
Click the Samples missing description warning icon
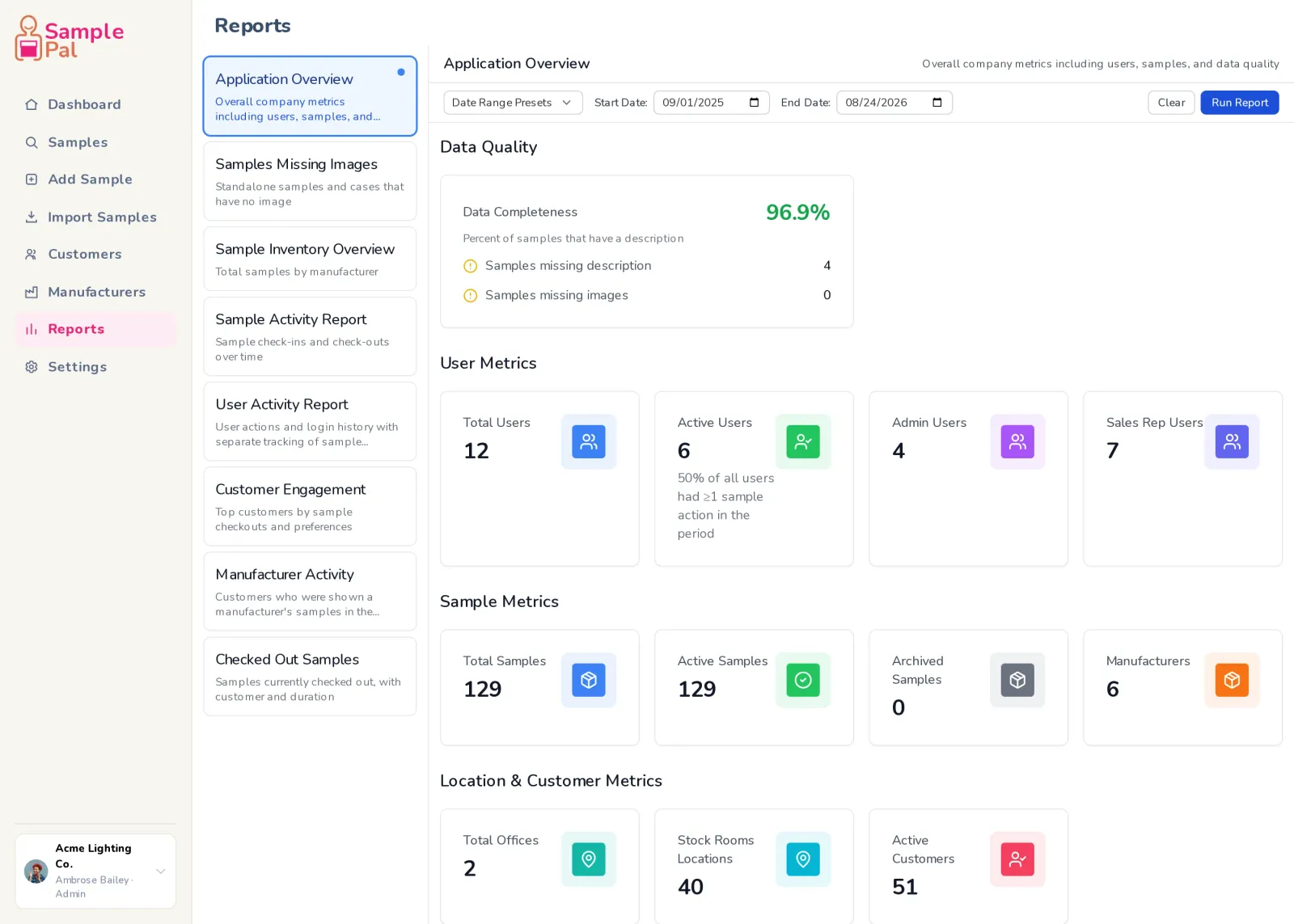(x=470, y=266)
